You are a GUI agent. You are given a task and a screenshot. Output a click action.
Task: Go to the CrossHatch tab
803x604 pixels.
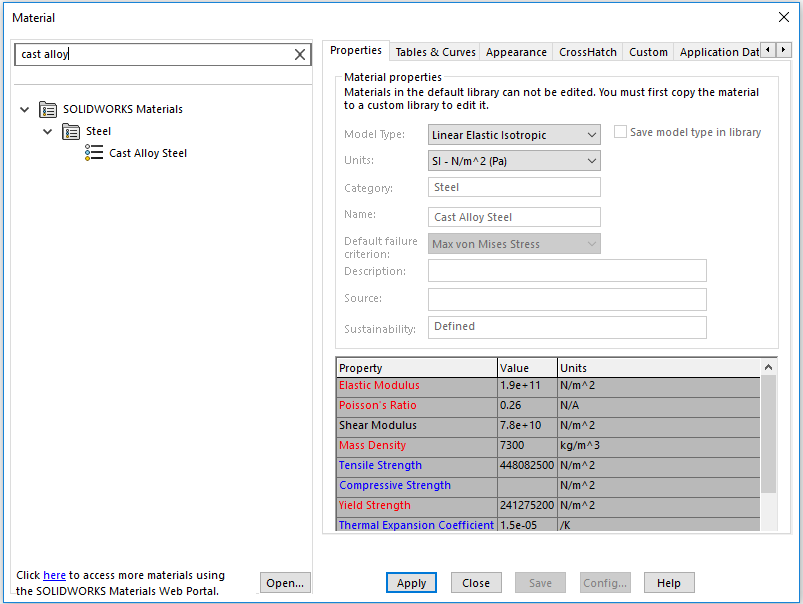[x=587, y=52]
